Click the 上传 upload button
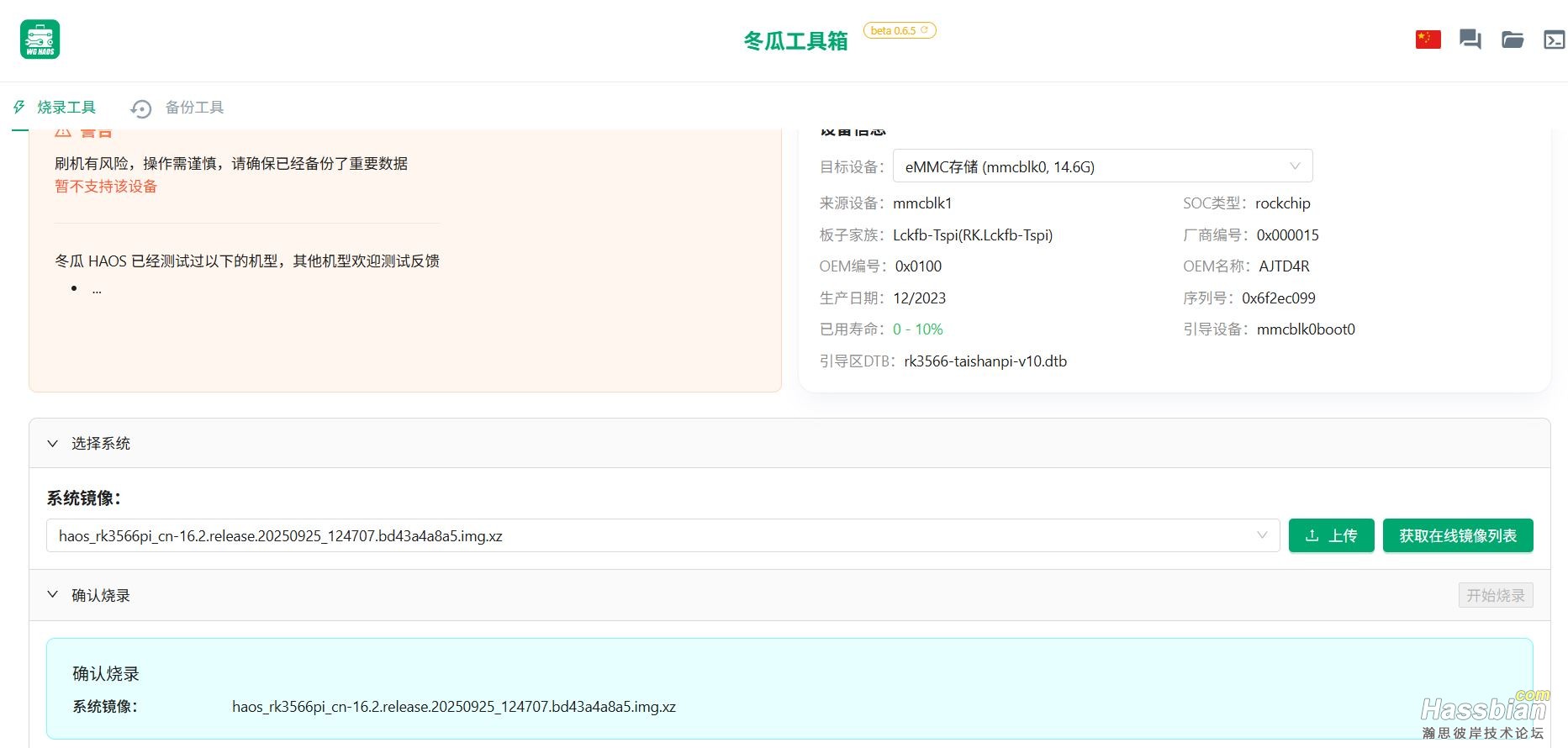 pos(1331,535)
